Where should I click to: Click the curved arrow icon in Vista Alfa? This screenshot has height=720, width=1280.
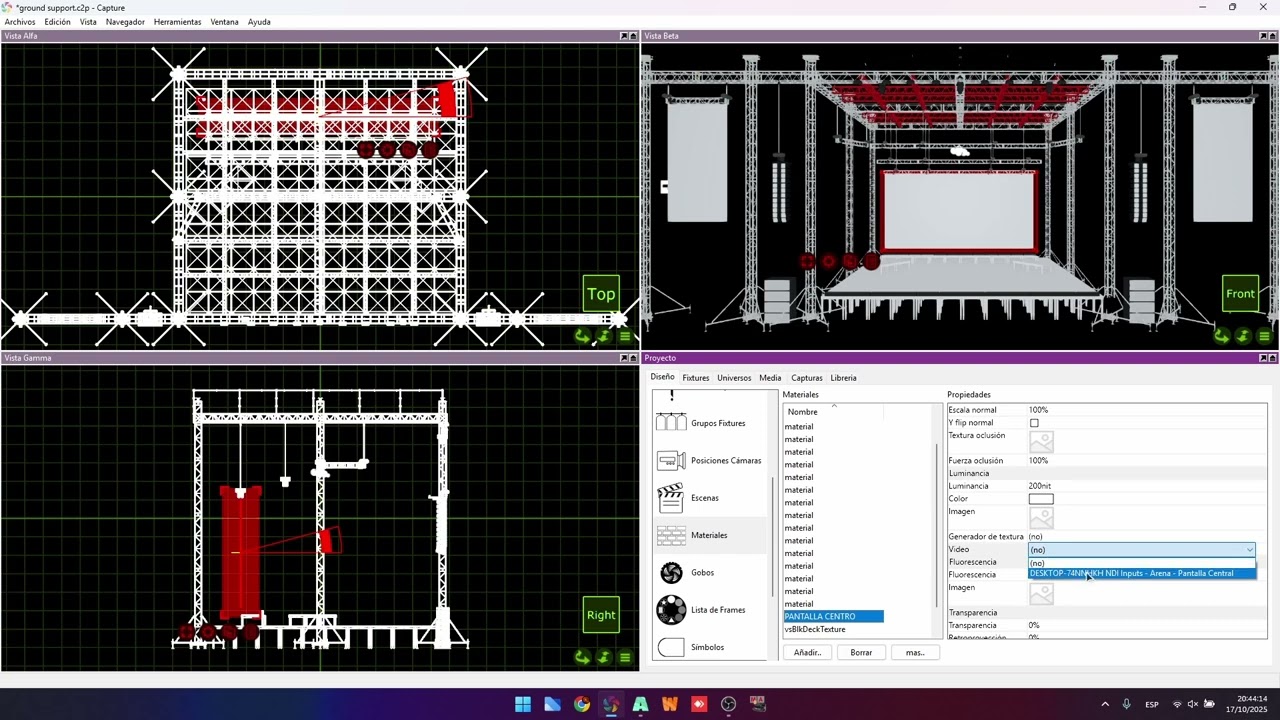coord(582,337)
